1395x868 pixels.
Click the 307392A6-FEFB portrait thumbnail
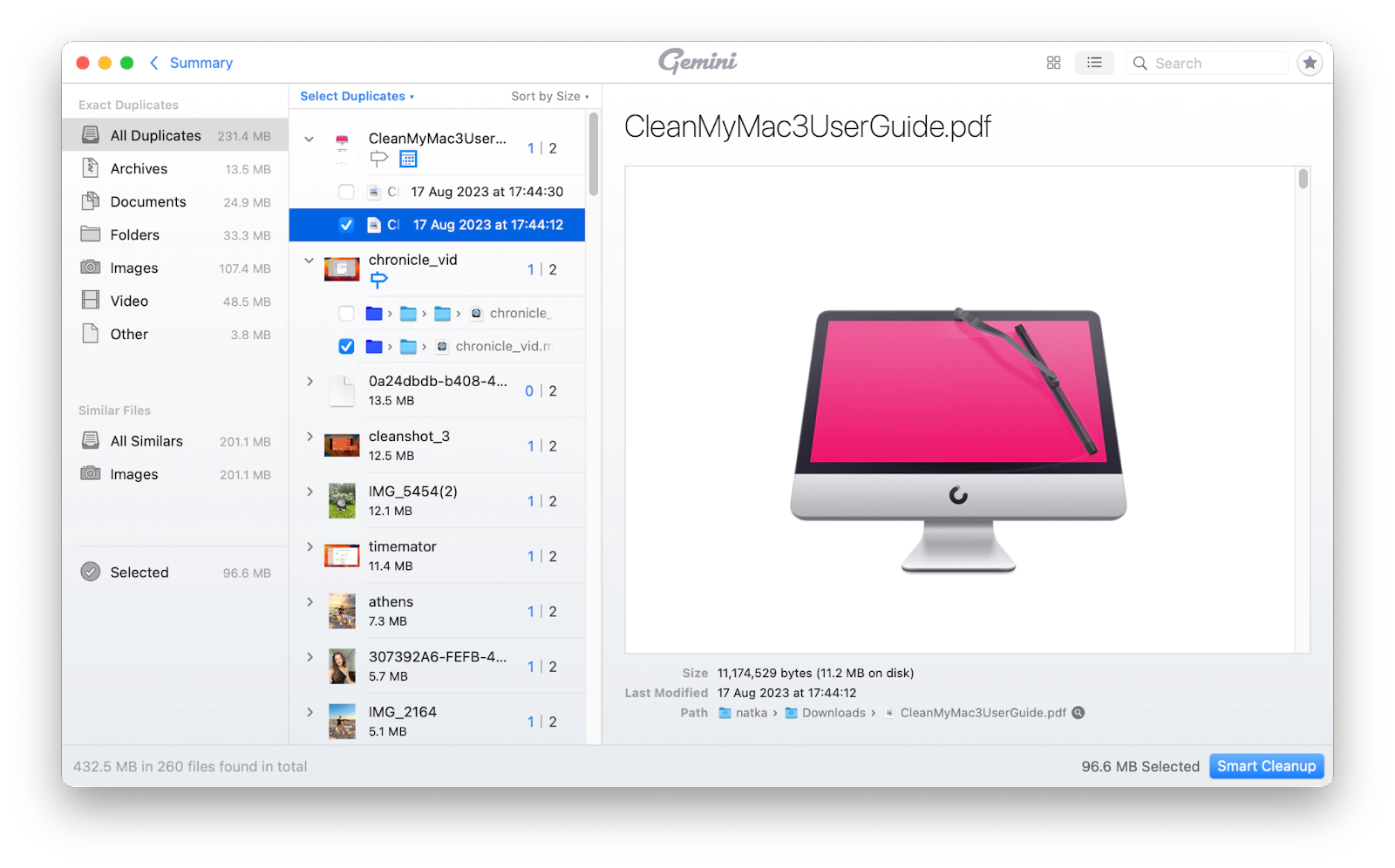pos(342,666)
